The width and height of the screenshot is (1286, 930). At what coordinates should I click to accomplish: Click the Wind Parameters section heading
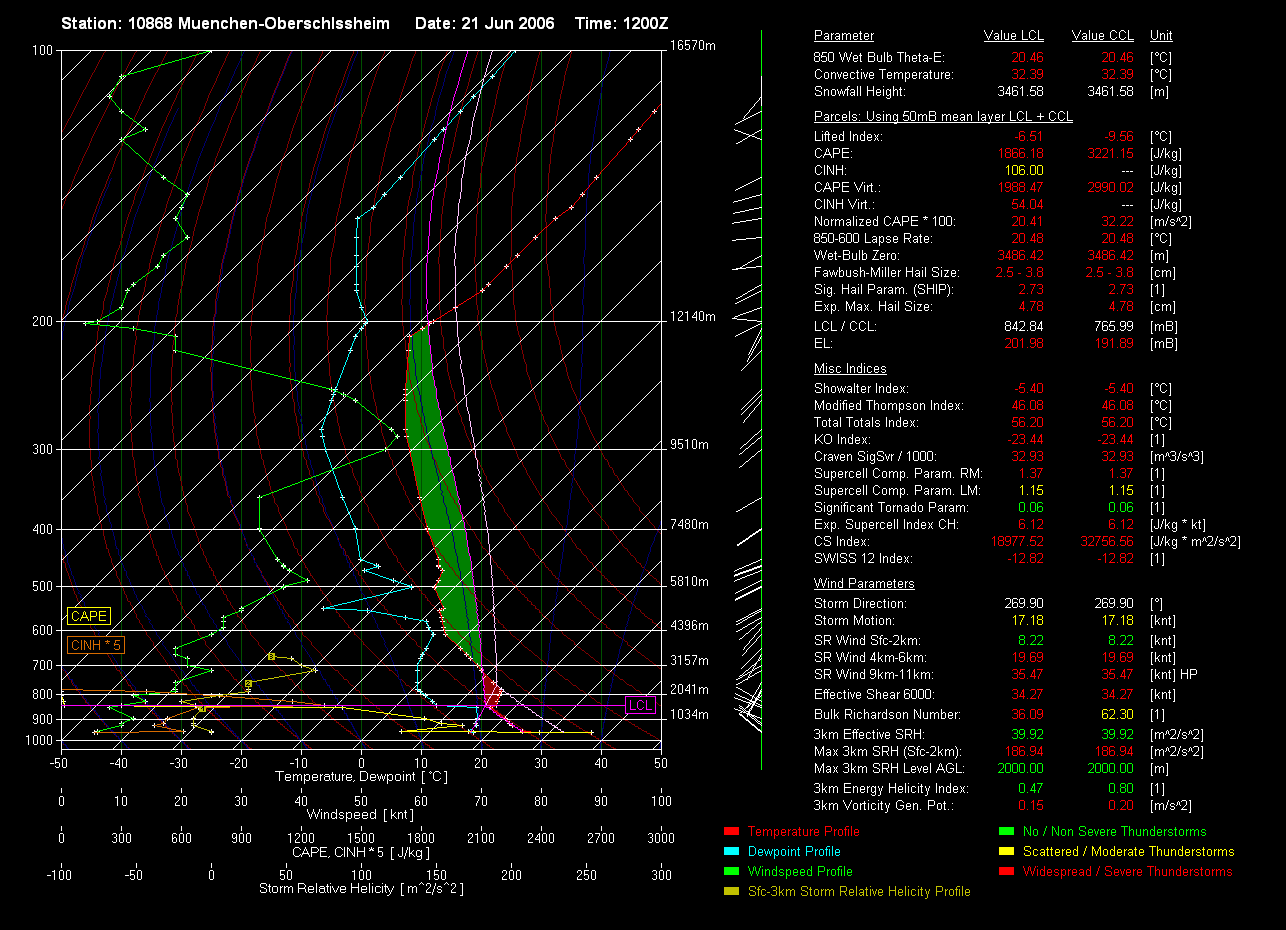pyautogui.click(x=864, y=584)
